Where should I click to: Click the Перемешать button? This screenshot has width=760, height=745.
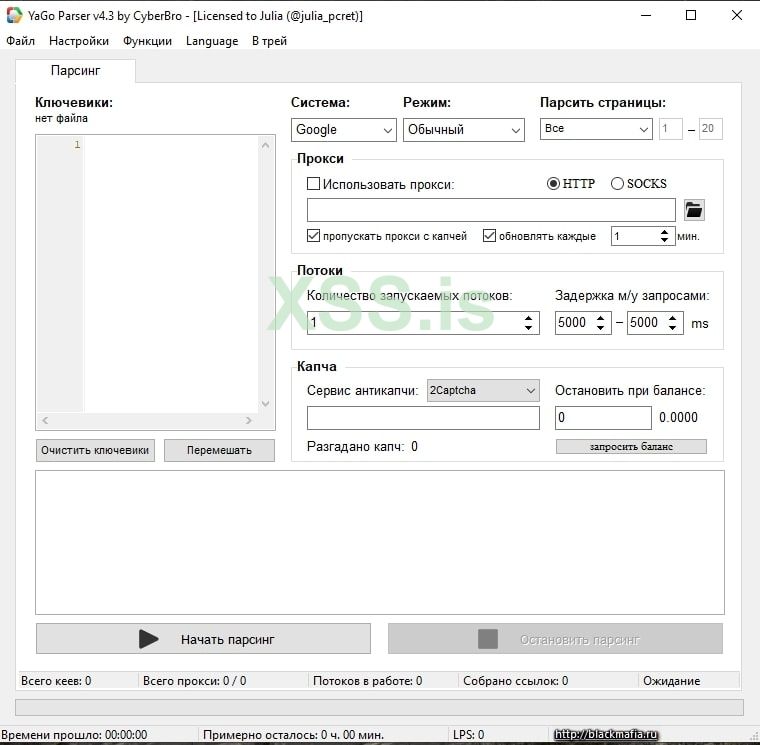coord(219,450)
